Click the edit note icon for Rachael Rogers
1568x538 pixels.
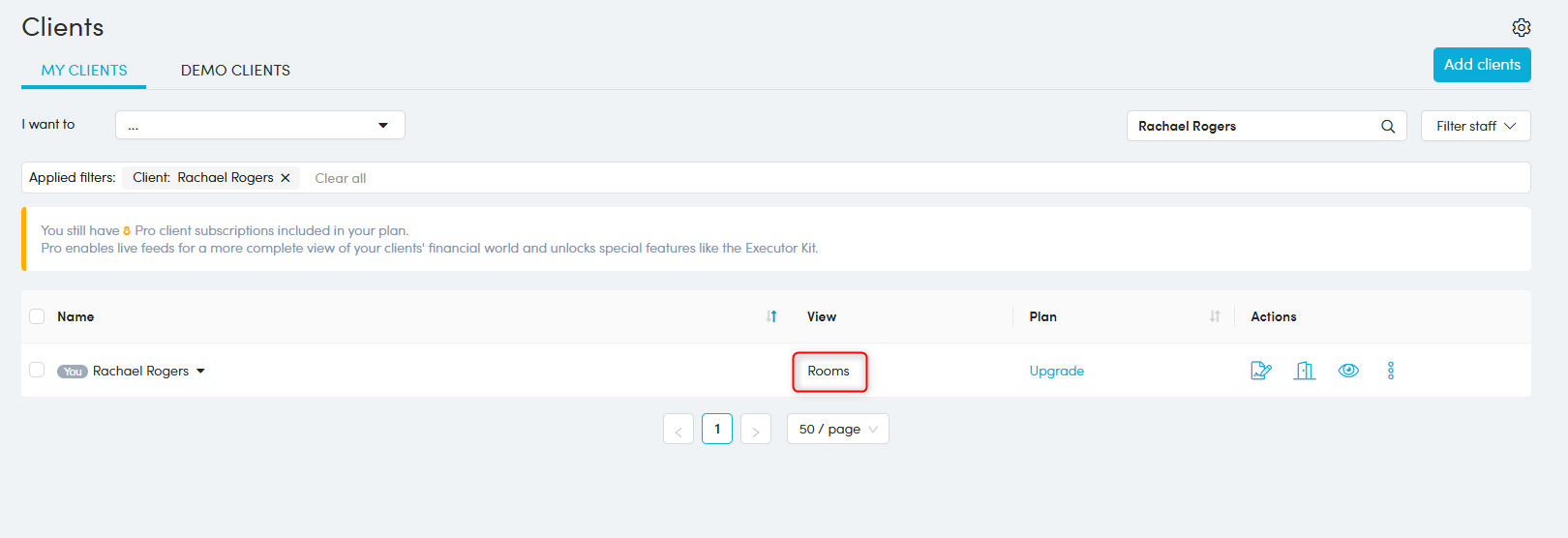(1260, 371)
